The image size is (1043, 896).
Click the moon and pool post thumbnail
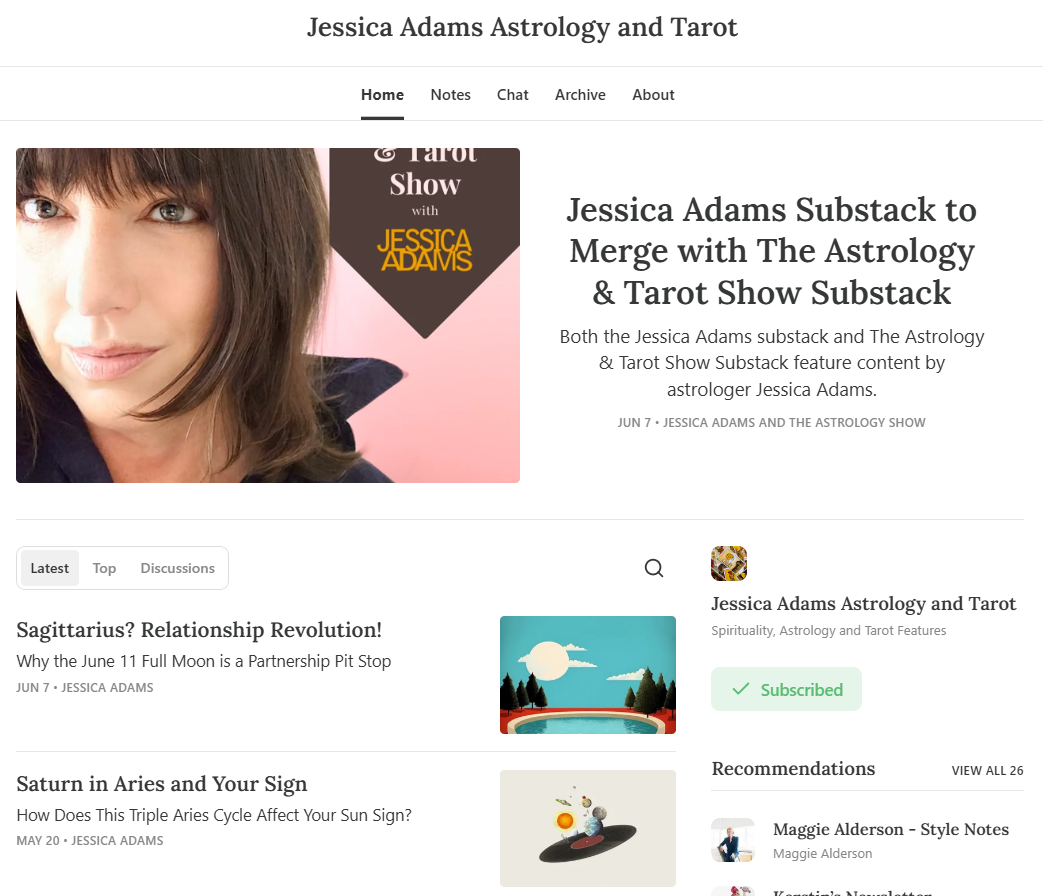click(x=588, y=675)
